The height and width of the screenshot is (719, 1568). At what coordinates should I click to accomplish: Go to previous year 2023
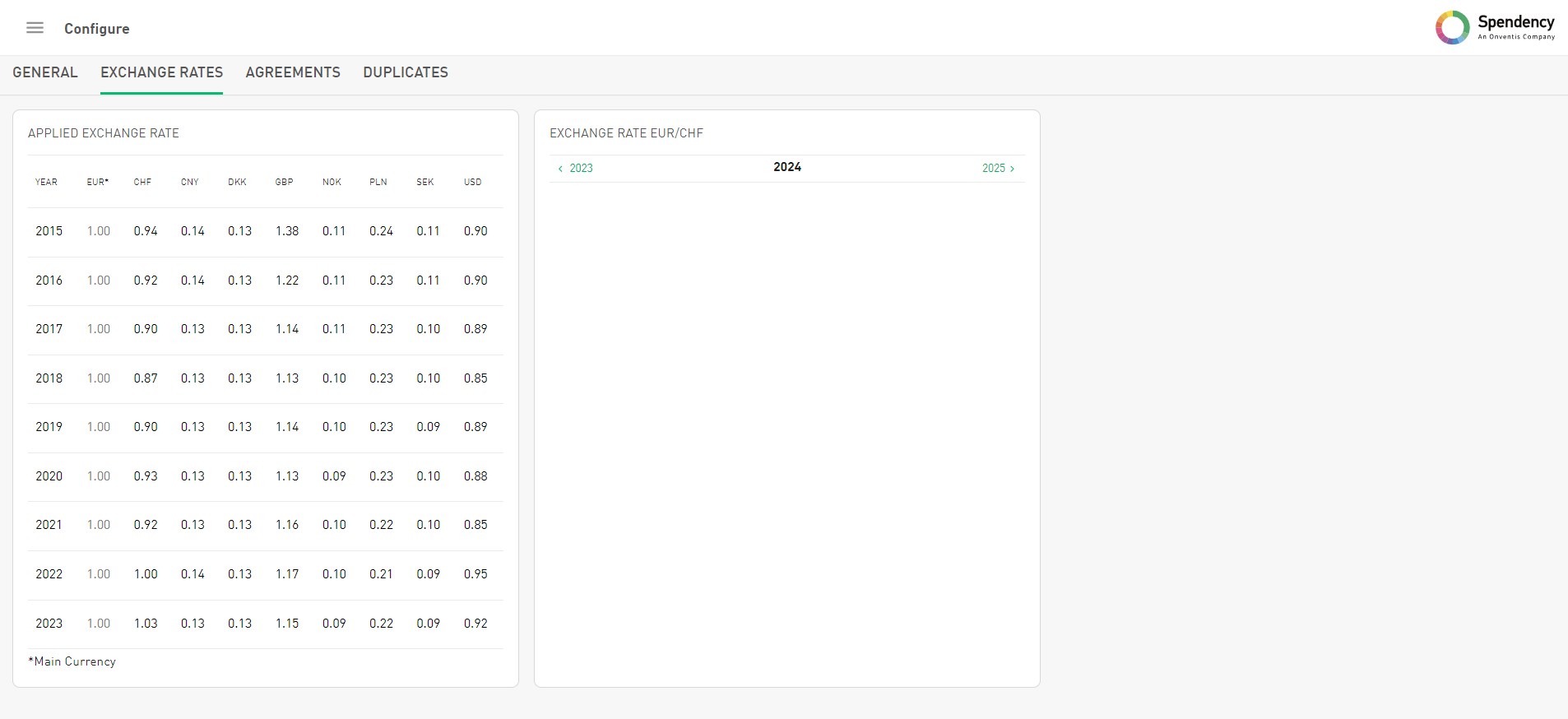tap(576, 169)
